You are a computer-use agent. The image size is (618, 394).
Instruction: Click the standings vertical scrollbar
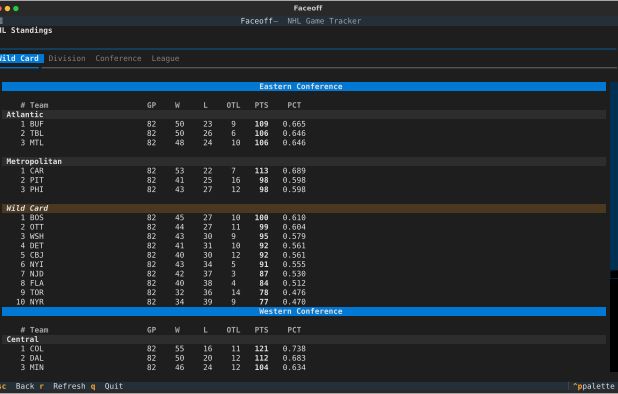(614, 227)
